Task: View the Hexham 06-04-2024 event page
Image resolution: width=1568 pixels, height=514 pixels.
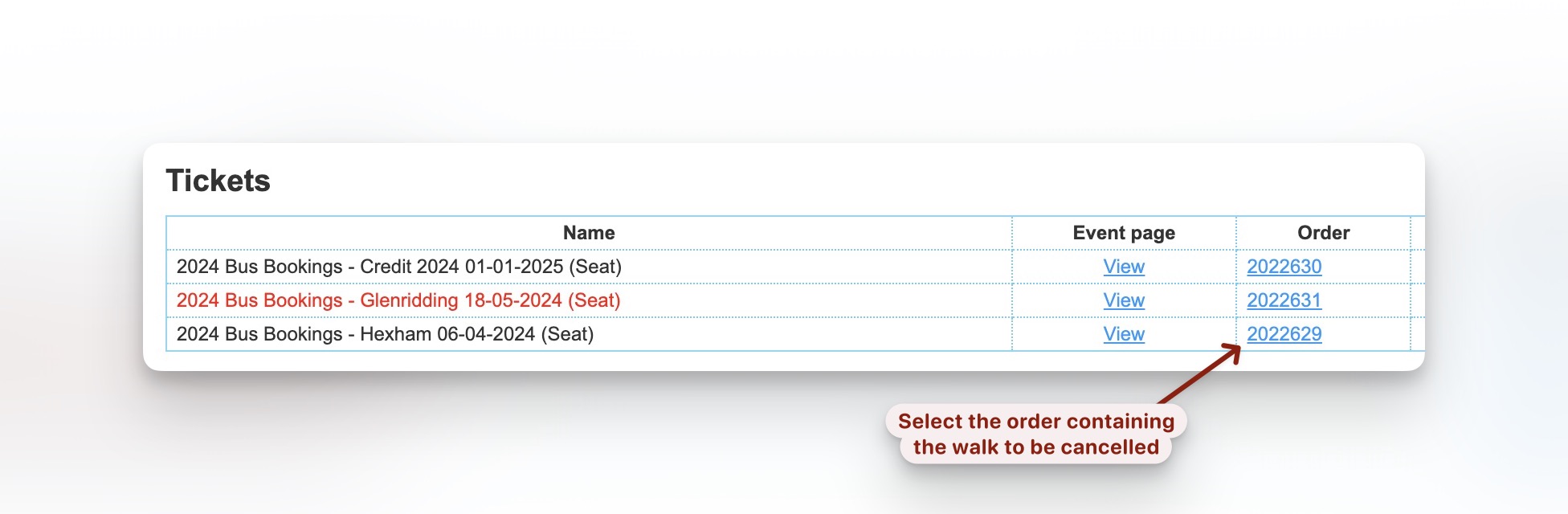Action: click(x=1122, y=333)
